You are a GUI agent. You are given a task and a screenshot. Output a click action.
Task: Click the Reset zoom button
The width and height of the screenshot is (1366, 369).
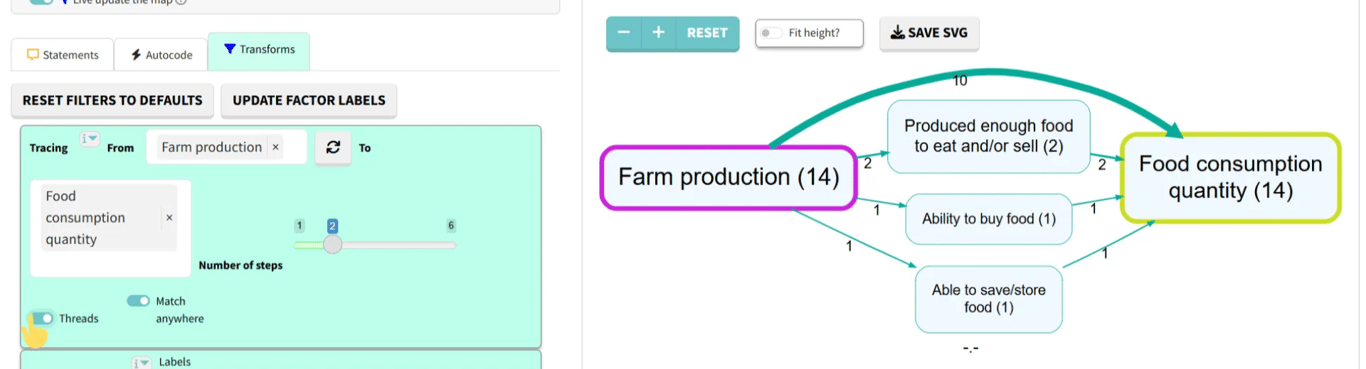[x=707, y=33]
